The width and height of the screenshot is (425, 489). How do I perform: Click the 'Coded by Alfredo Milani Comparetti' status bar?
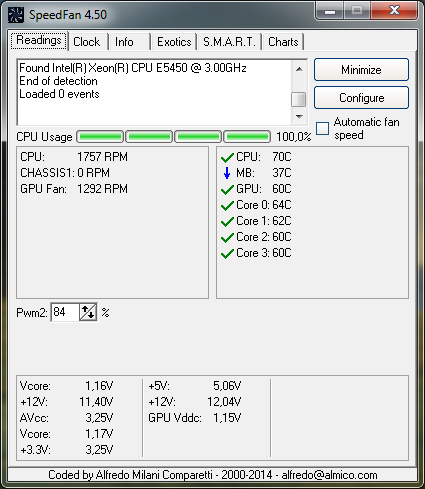pyautogui.click(x=213, y=475)
